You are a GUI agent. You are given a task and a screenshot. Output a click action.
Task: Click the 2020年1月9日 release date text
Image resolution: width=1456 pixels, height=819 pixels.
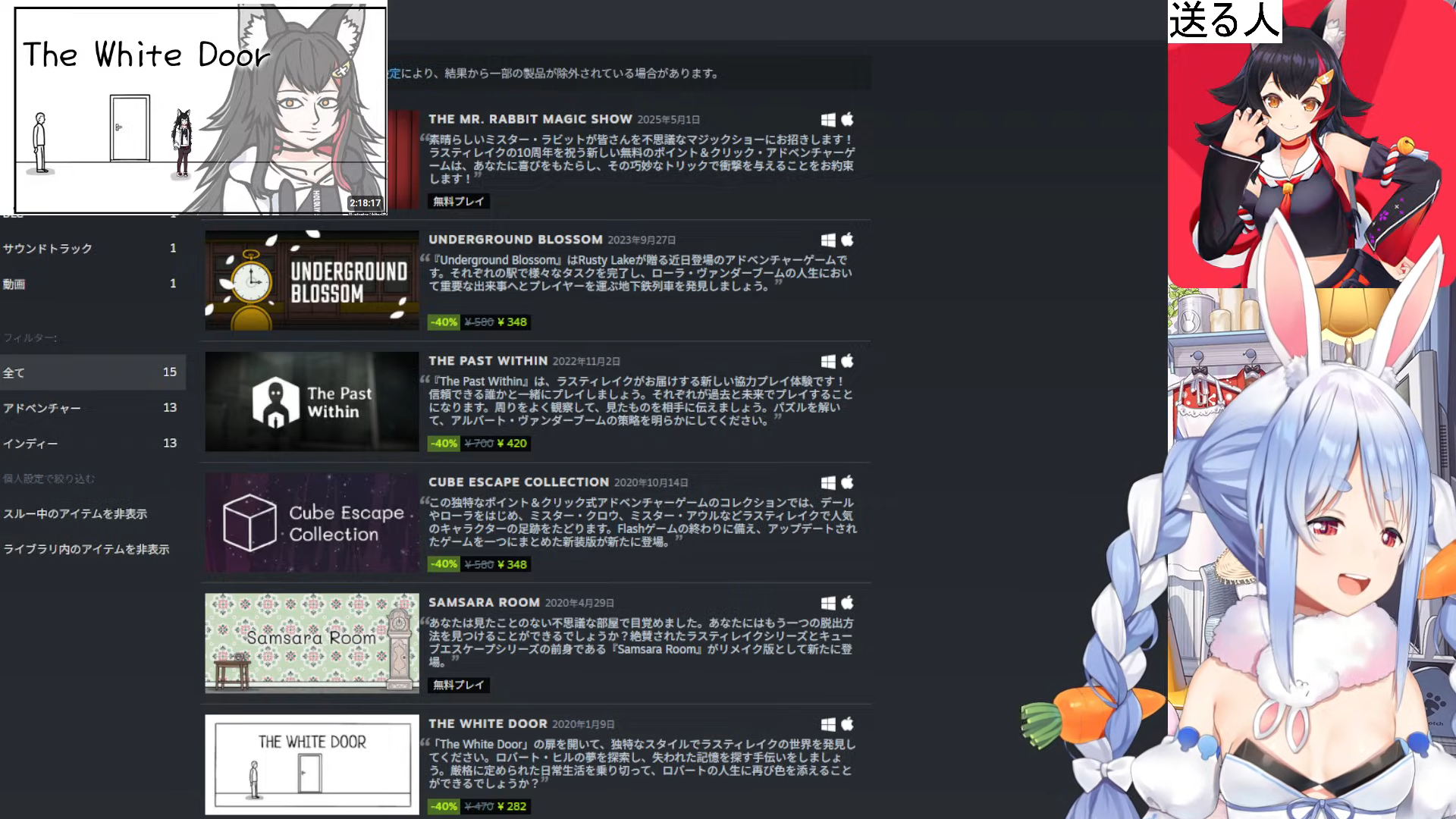(583, 725)
